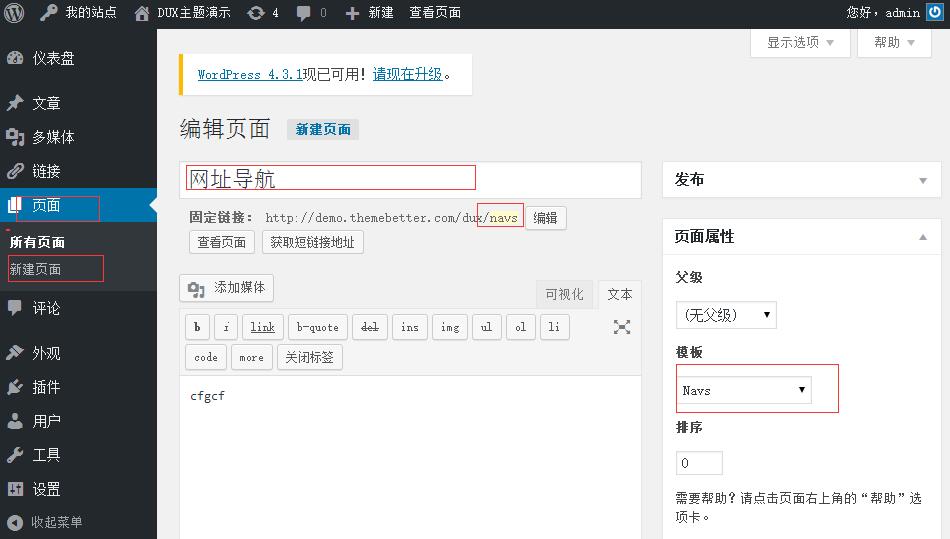This screenshot has width=950, height=539.
Task: Open the 页面 pages icon
Action: (15, 205)
